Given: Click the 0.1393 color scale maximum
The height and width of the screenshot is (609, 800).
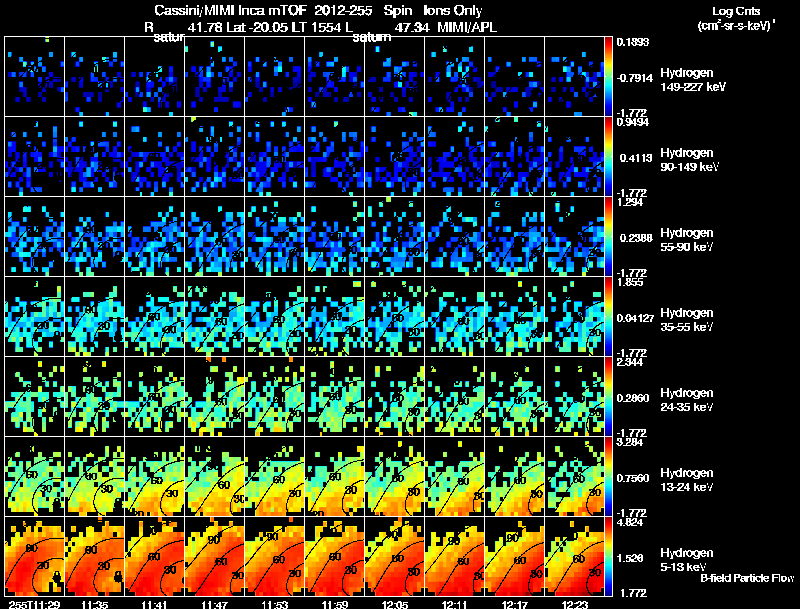Looking at the screenshot, I should pyautogui.click(x=633, y=42).
